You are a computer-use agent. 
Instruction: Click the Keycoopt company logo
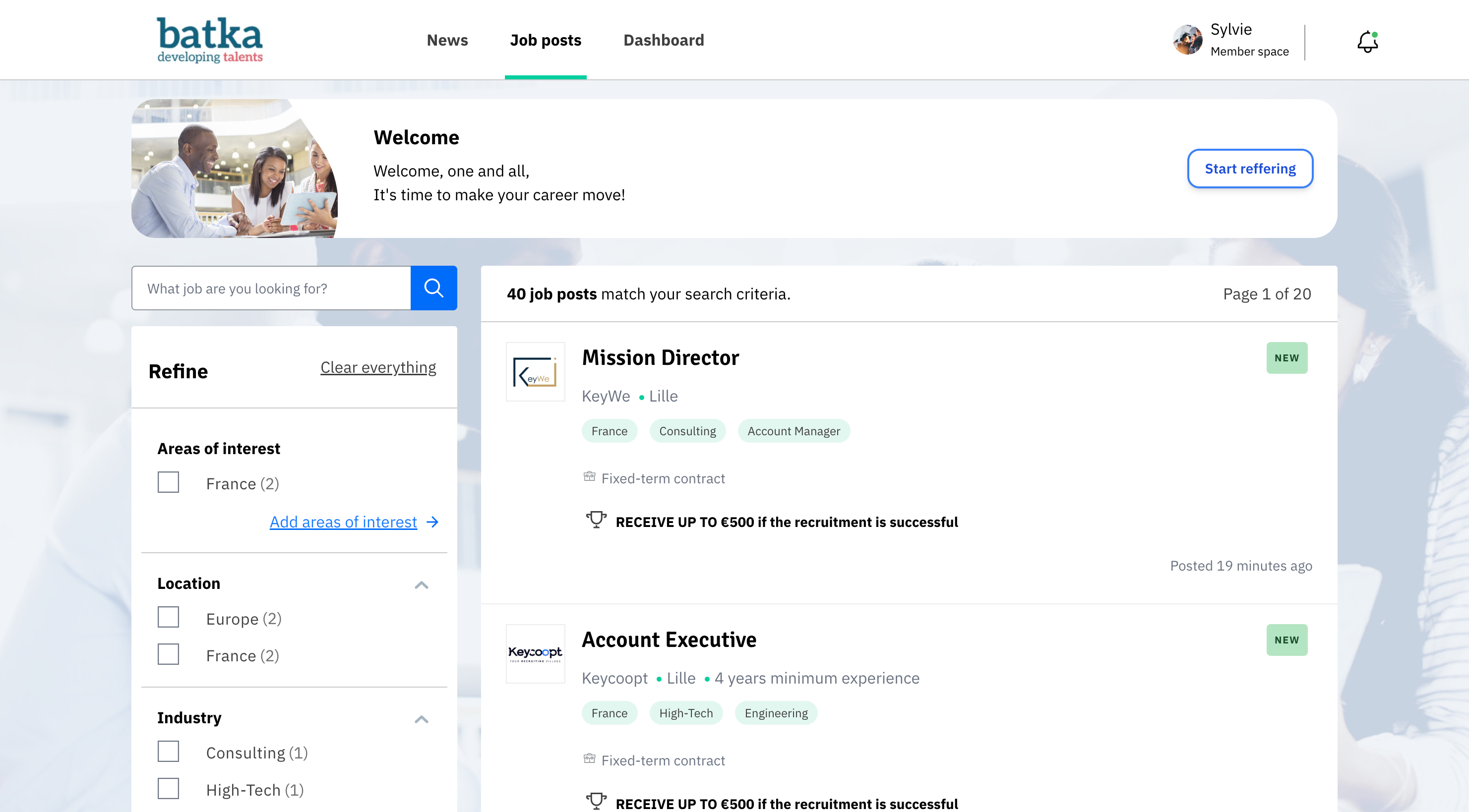[x=535, y=653]
